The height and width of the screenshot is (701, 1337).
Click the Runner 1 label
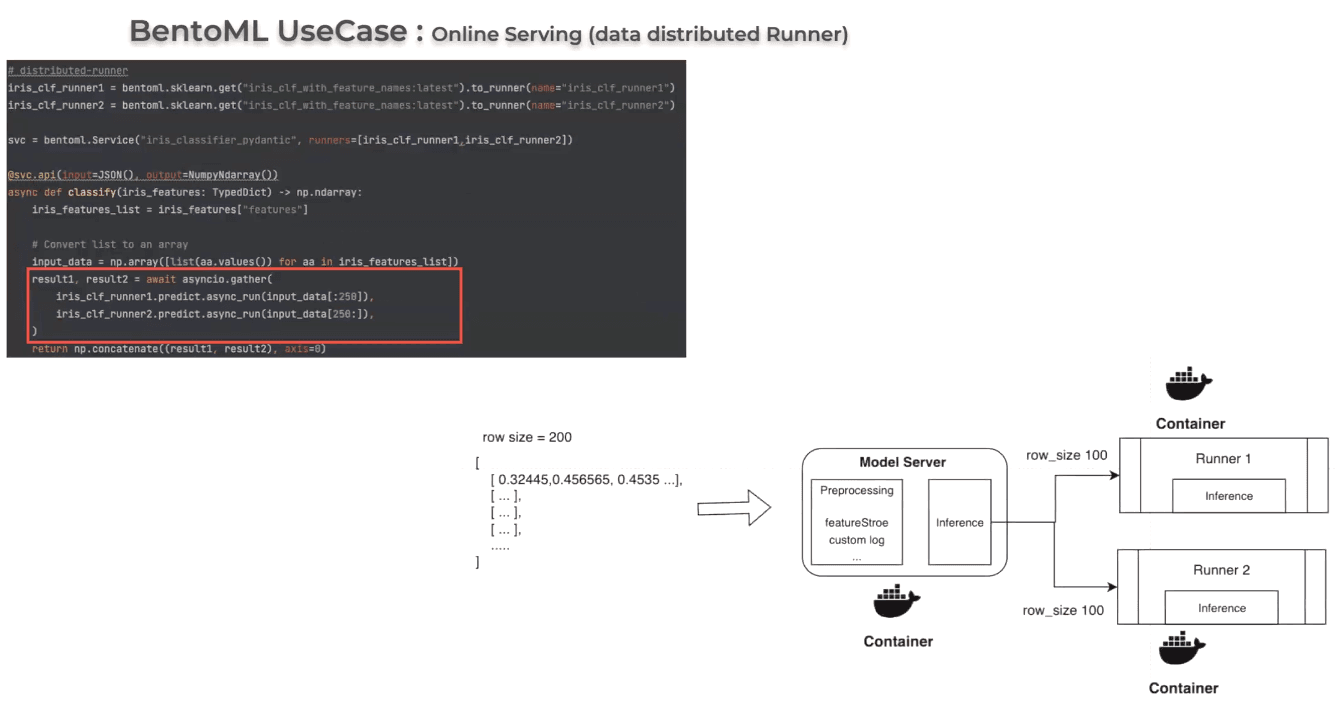1222,459
